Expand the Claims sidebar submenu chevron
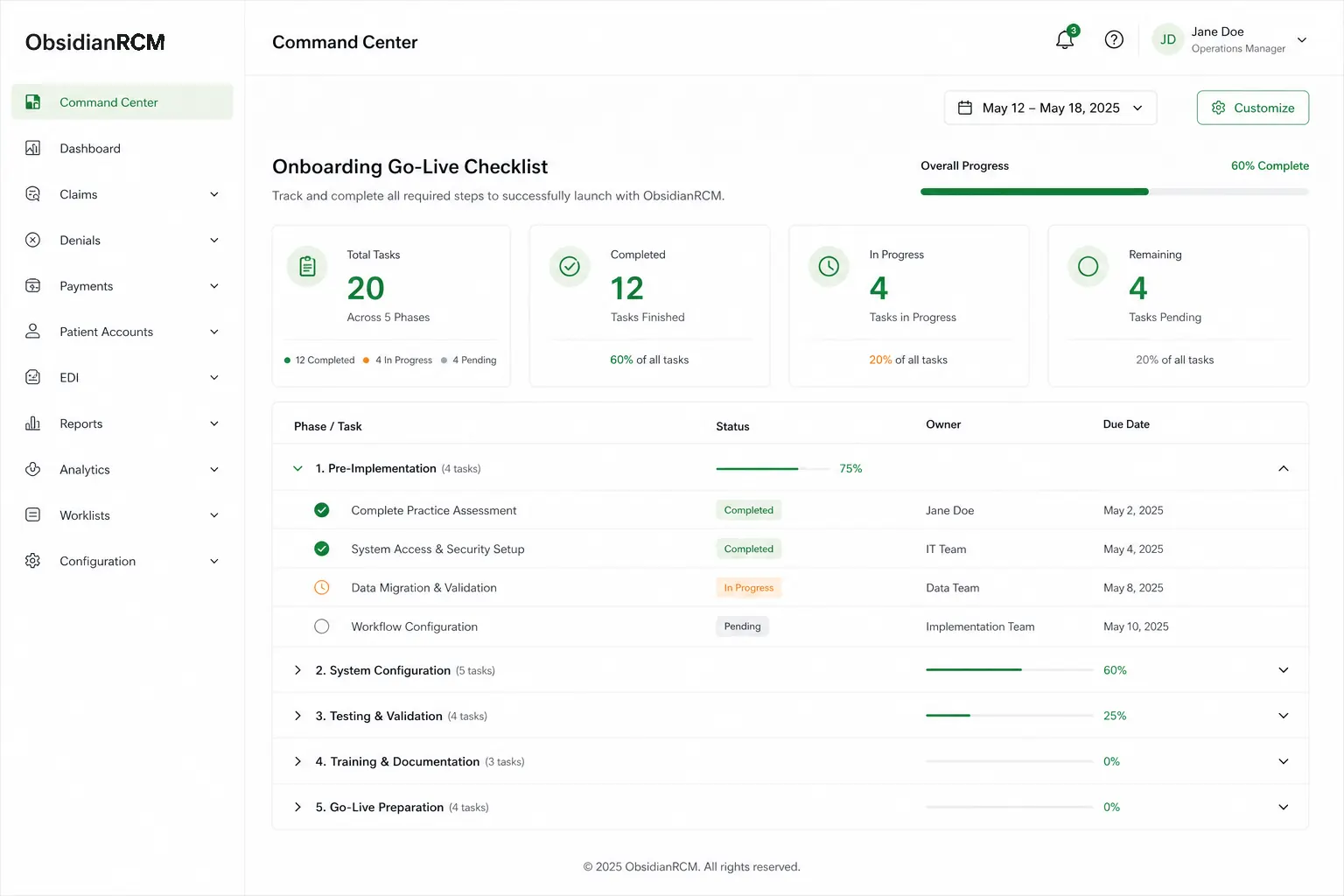The image size is (1344, 896). coord(214,194)
